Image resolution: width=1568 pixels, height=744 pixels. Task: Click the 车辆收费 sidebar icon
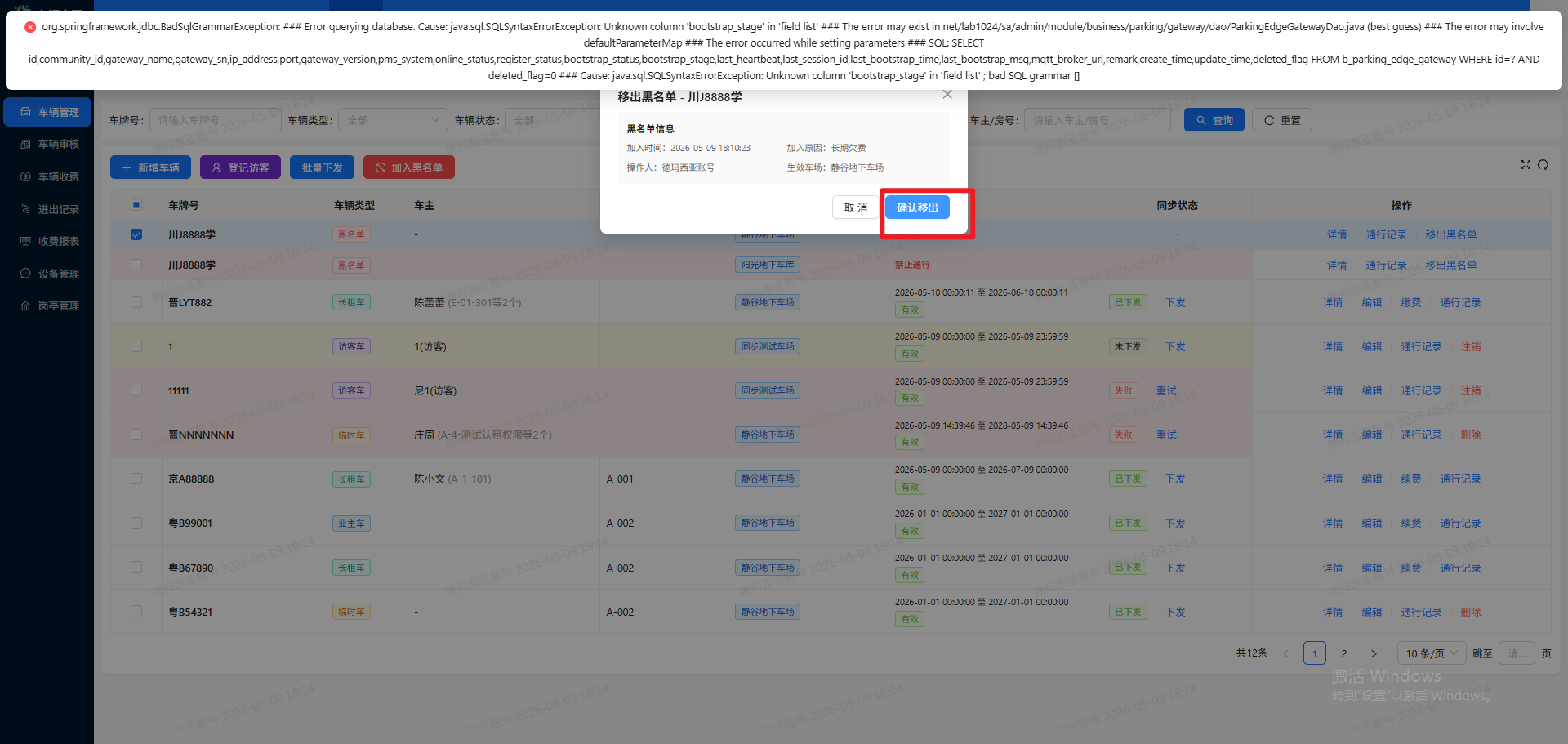[25, 176]
